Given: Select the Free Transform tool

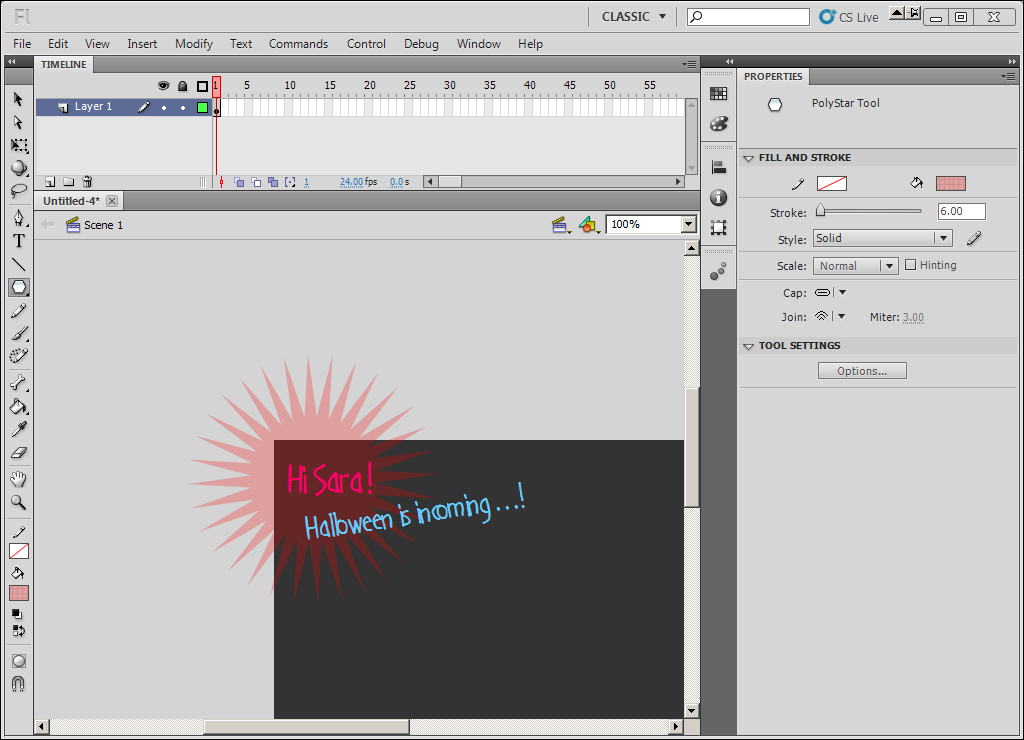Looking at the screenshot, I should 19,145.
